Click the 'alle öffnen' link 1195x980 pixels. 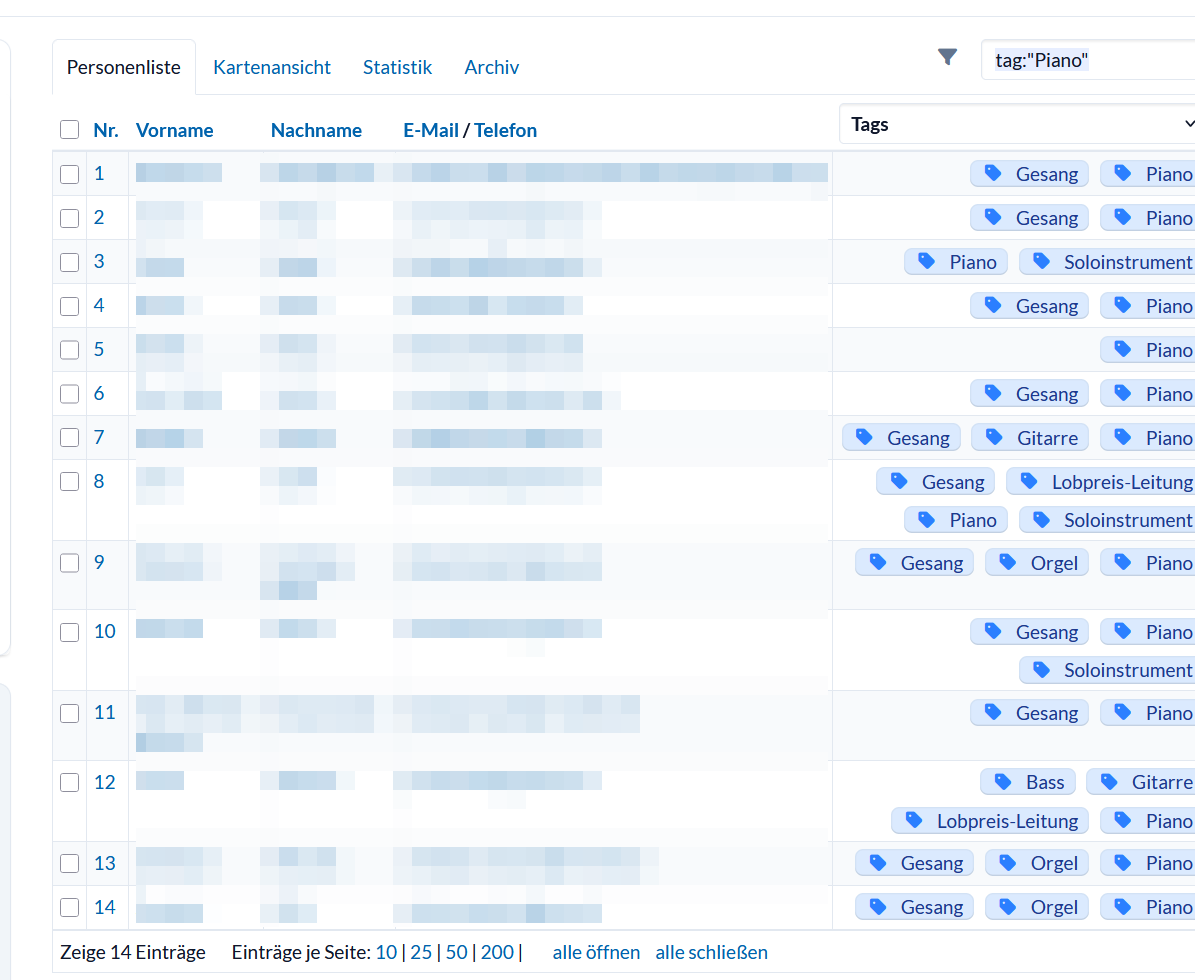[x=596, y=952]
